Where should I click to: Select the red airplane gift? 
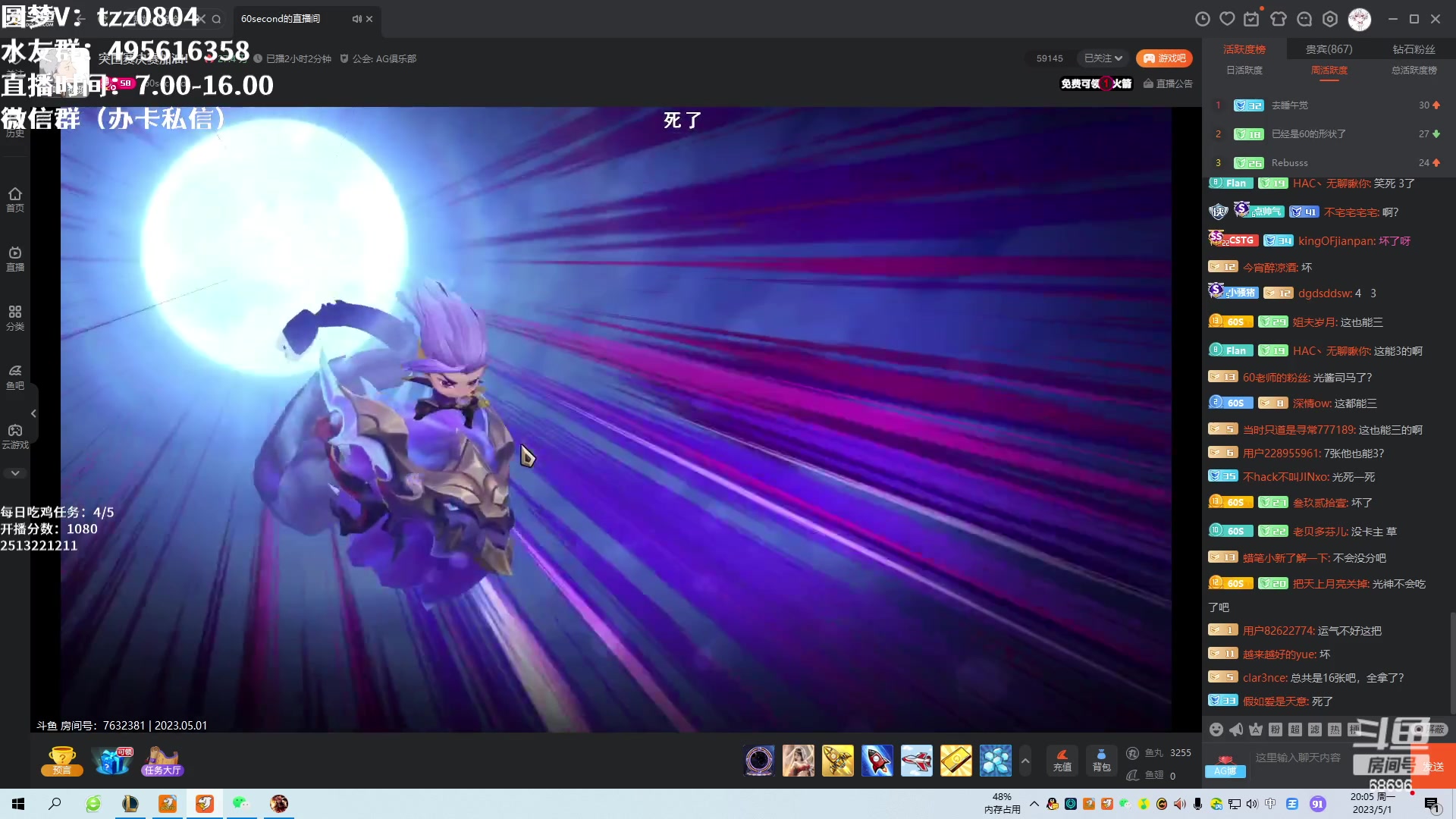(x=917, y=761)
